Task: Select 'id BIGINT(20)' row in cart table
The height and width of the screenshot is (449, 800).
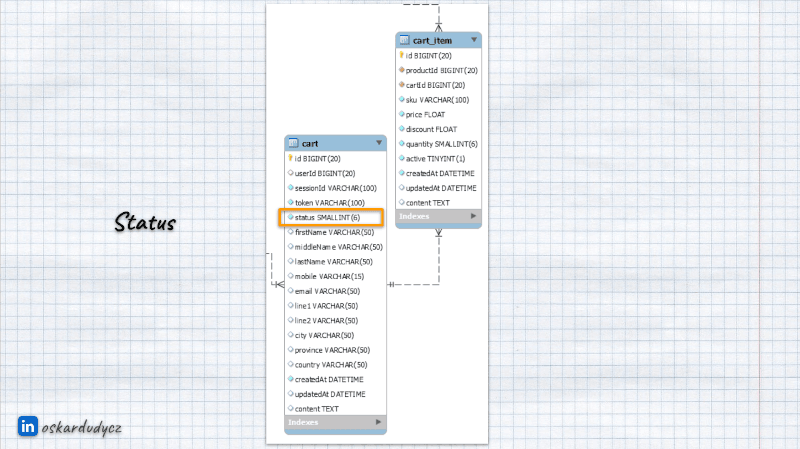Action: tap(335, 159)
